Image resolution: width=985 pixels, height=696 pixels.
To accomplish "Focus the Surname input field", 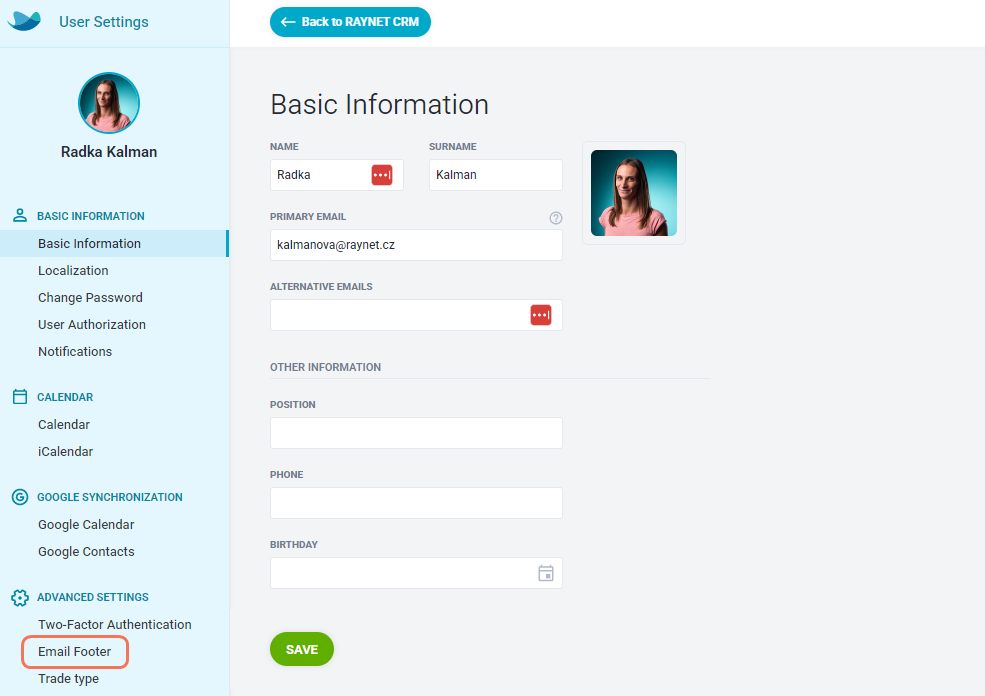I will (496, 175).
